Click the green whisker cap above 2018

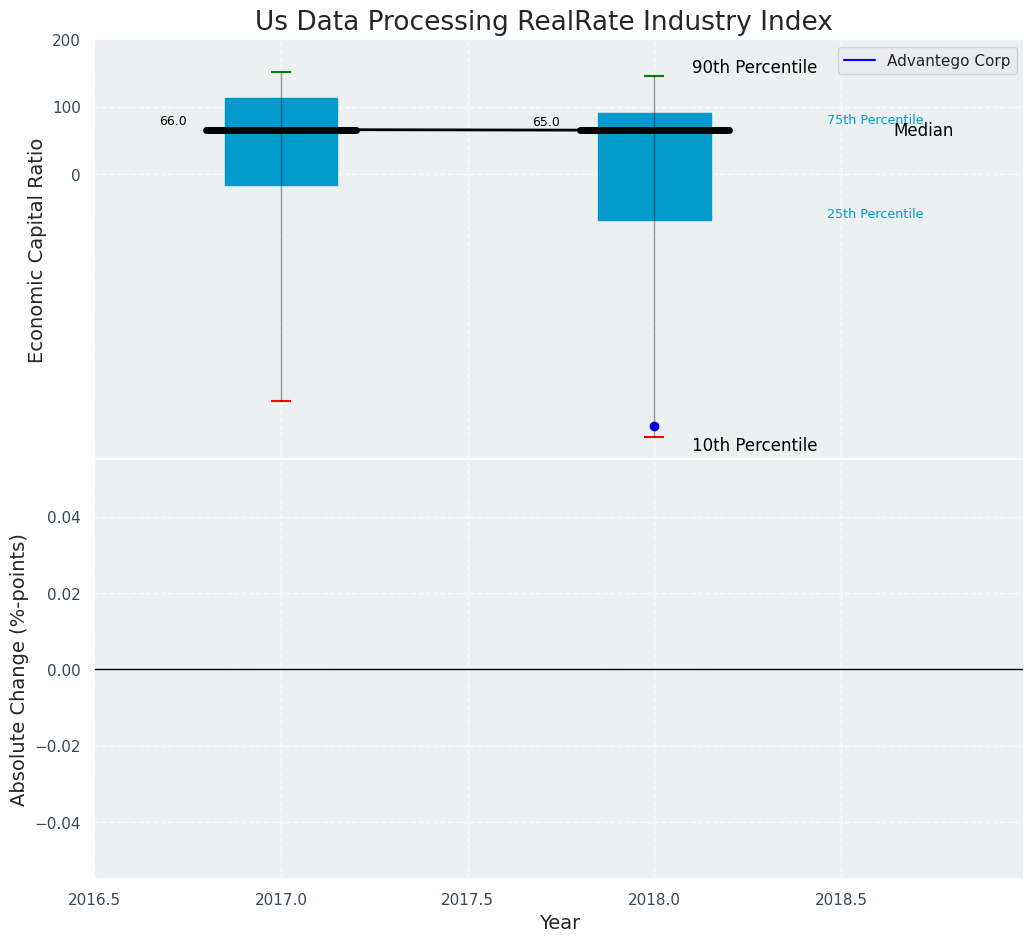654,76
